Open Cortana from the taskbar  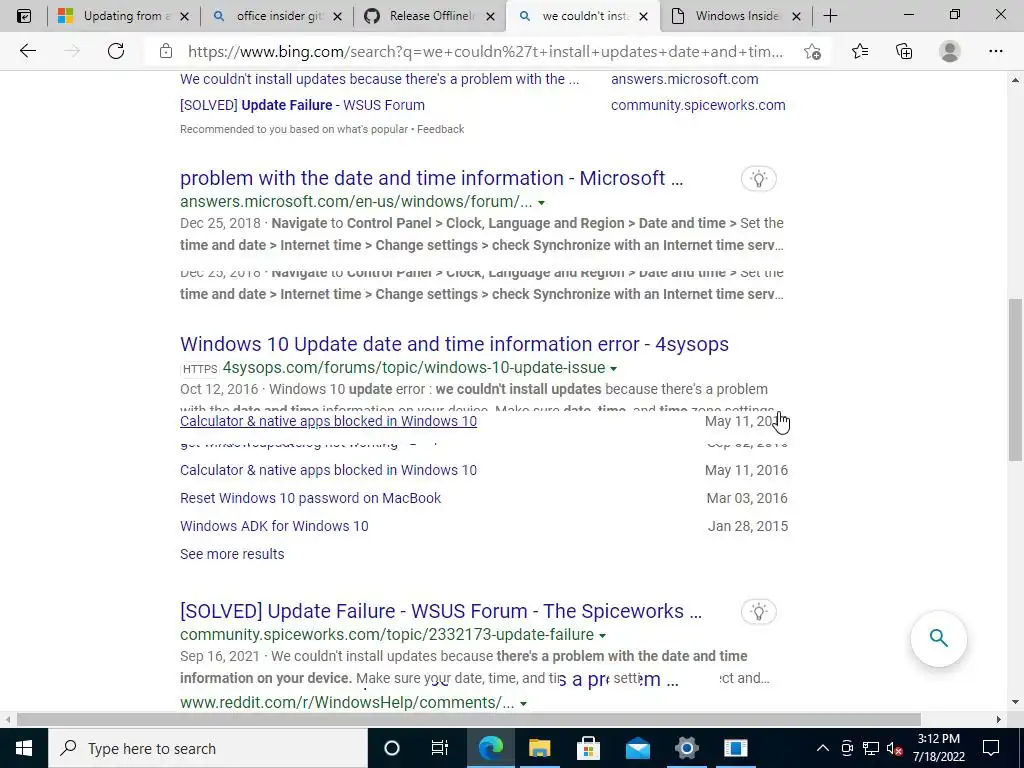coord(392,748)
